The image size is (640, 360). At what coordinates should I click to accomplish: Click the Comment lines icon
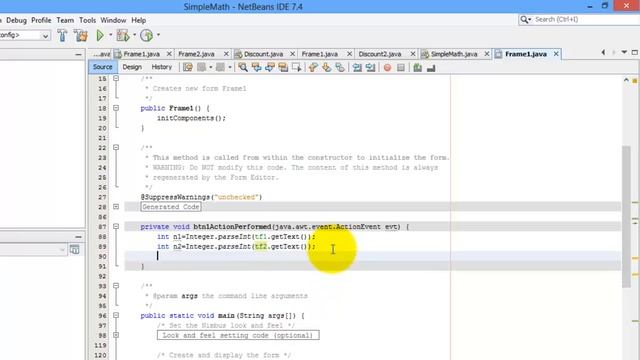pyautogui.click(x=417, y=68)
